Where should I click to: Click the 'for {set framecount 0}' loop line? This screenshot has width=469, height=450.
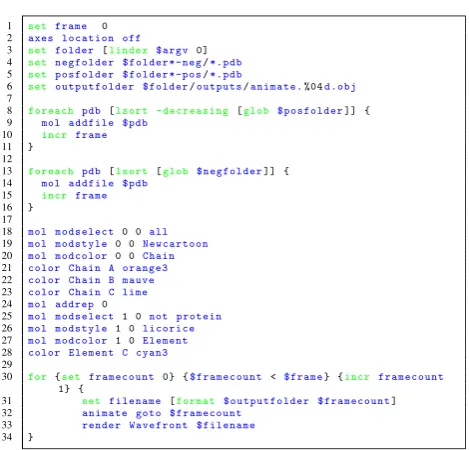tap(236, 377)
